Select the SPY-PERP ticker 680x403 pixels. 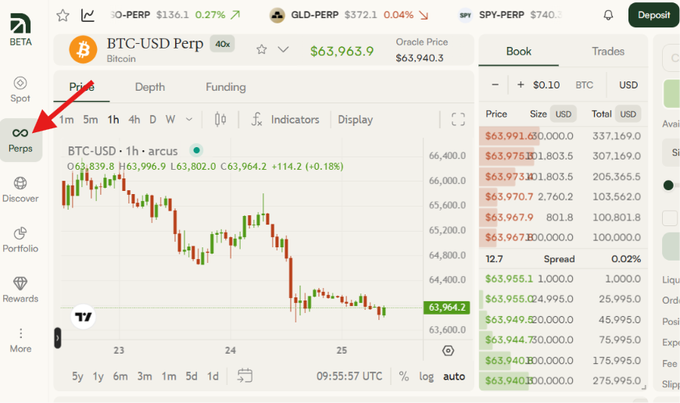tap(510, 15)
